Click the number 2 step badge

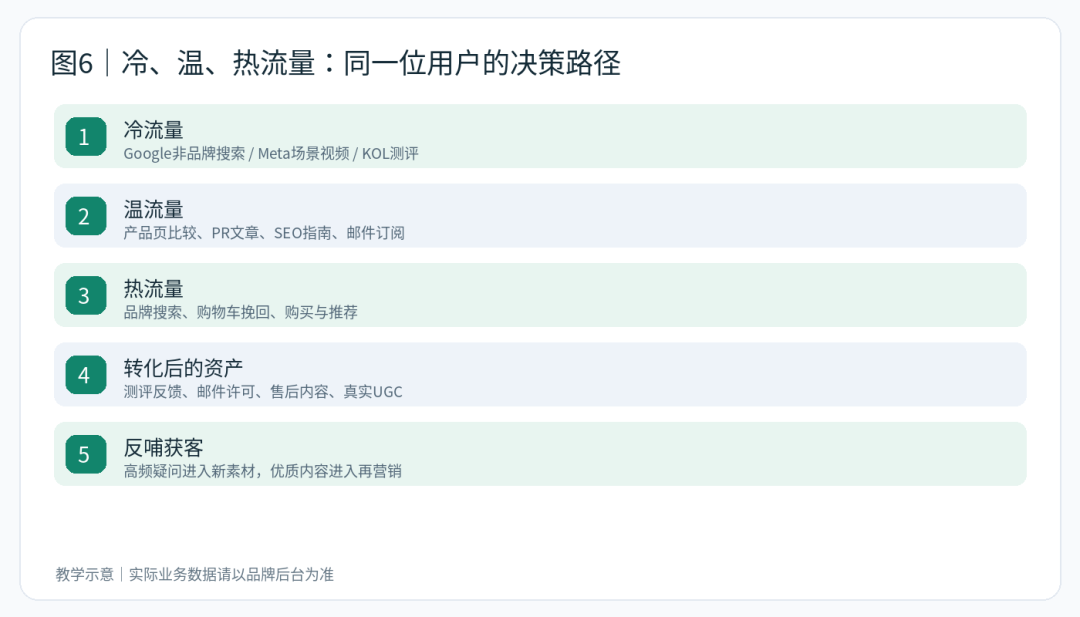[x=86, y=216]
